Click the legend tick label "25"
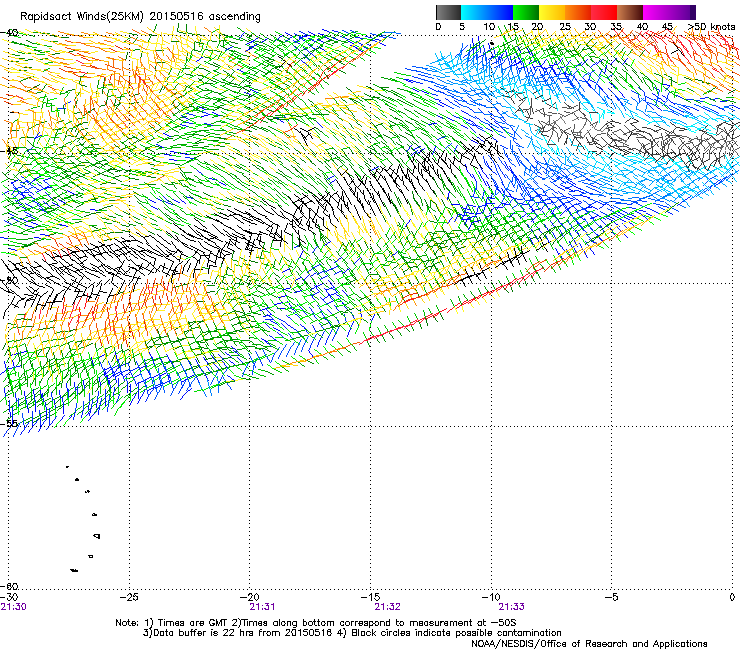Image resolution: width=740 pixels, height=650 pixels. 565,27
